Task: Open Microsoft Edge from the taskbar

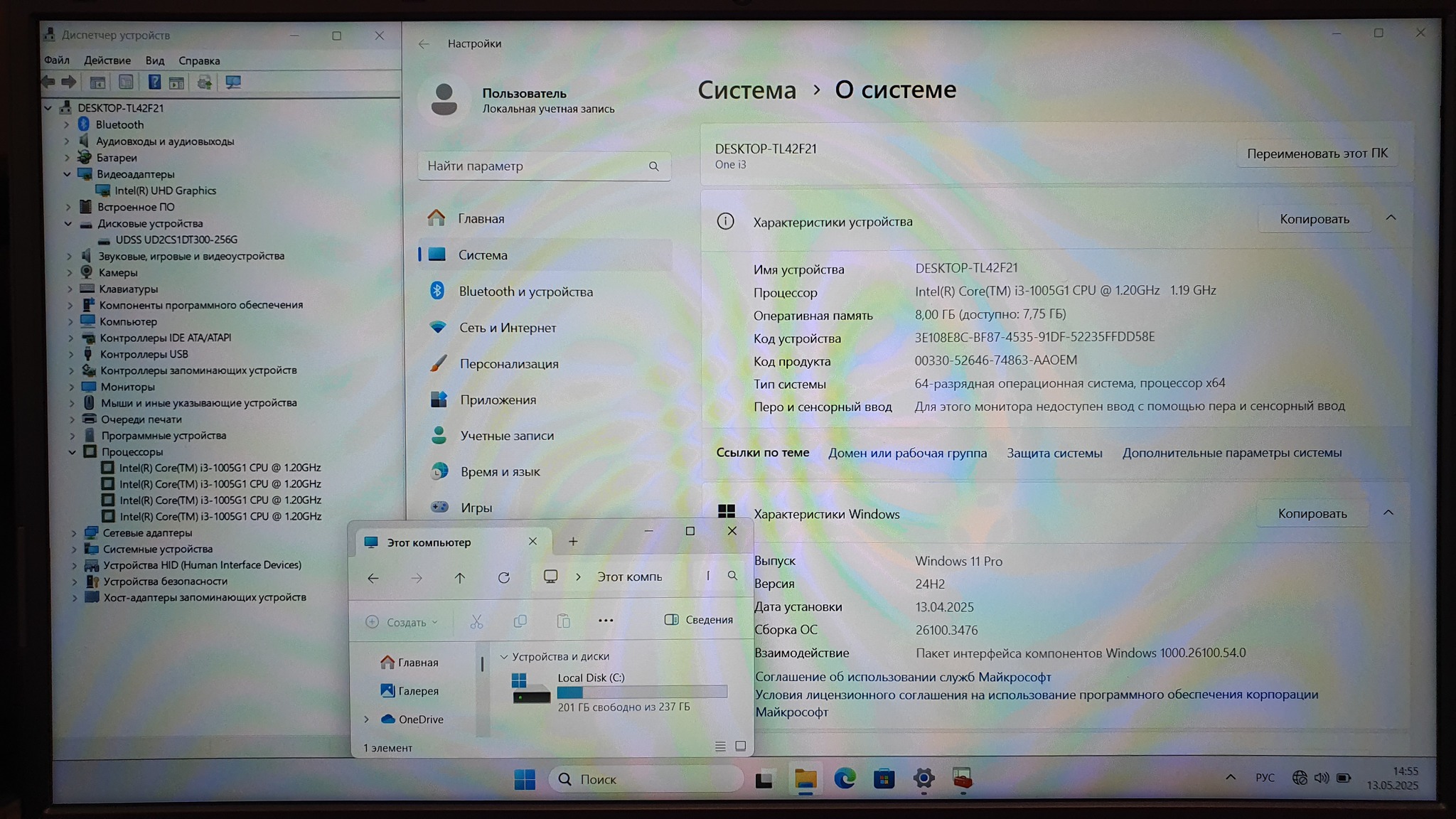Action: [845, 779]
